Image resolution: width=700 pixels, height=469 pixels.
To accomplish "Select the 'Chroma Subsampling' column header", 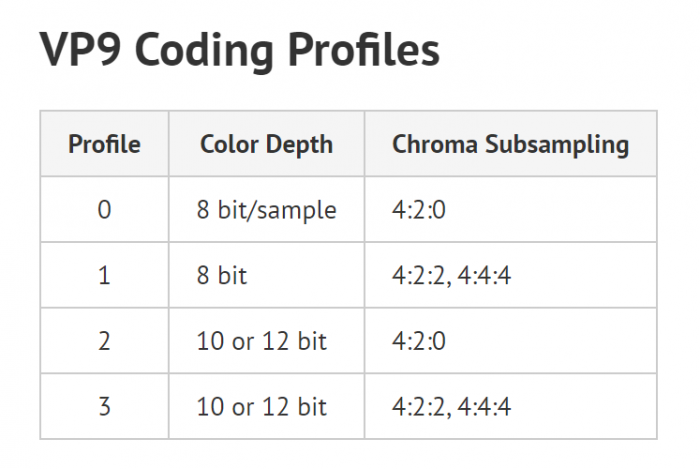I will pyautogui.click(x=510, y=144).
